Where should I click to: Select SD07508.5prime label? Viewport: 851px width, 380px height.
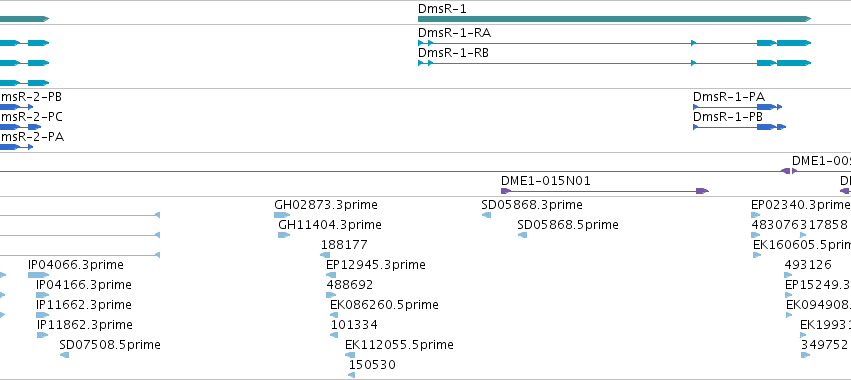pyautogui.click(x=110, y=345)
